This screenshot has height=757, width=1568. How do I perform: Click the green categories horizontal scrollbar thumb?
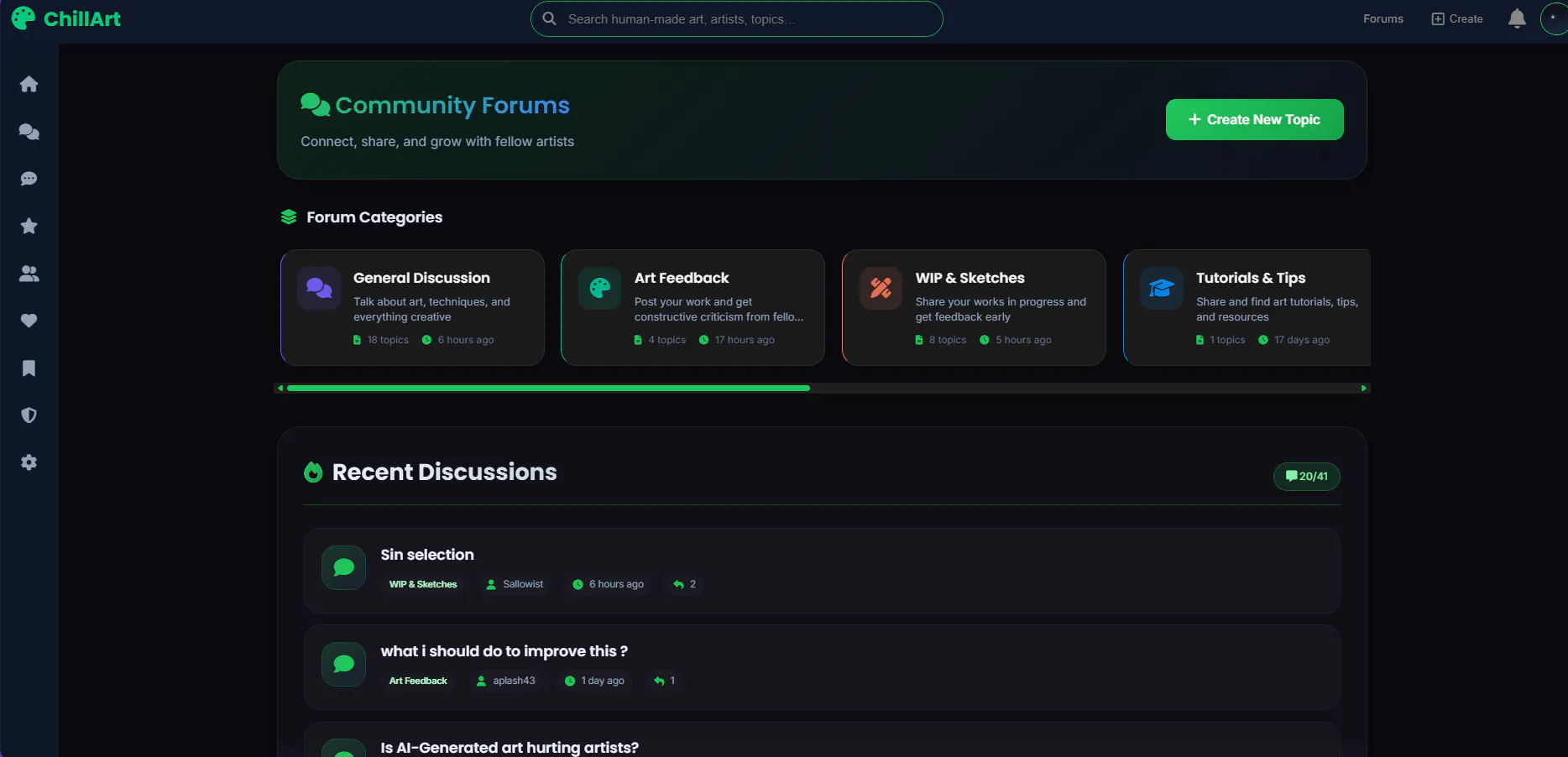(548, 389)
